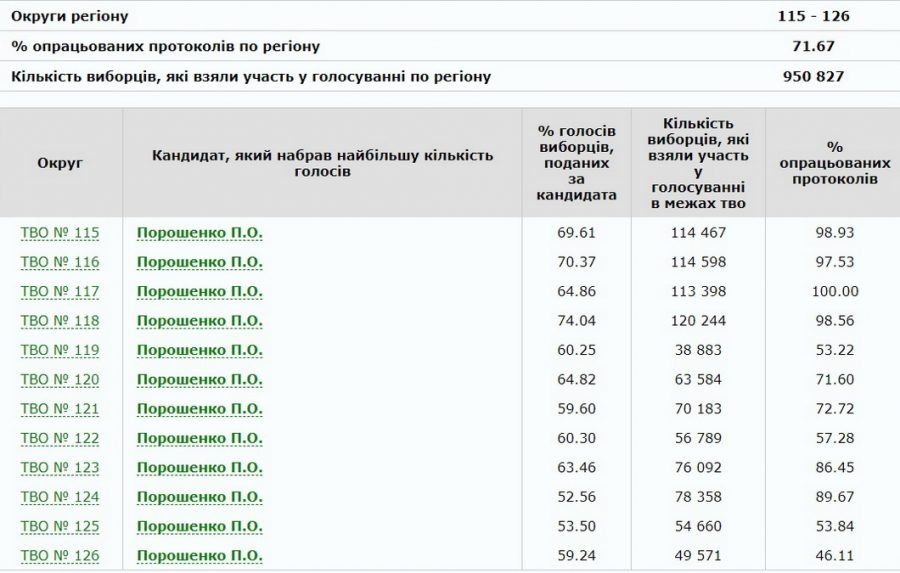Open the ТВО № 121 district link

pyautogui.click(x=60, y=409)
